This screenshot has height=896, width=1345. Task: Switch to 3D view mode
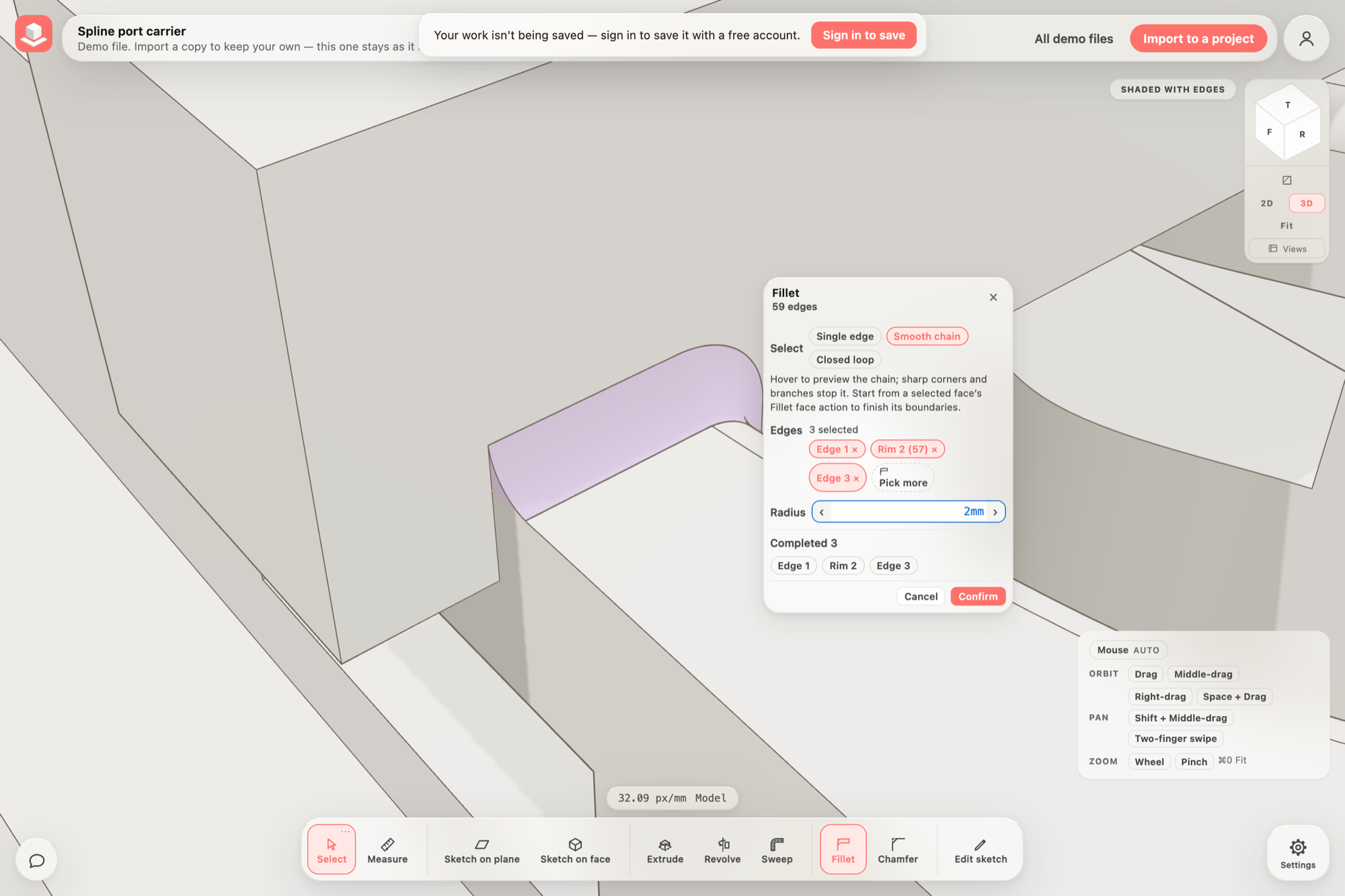[1306, 203]
